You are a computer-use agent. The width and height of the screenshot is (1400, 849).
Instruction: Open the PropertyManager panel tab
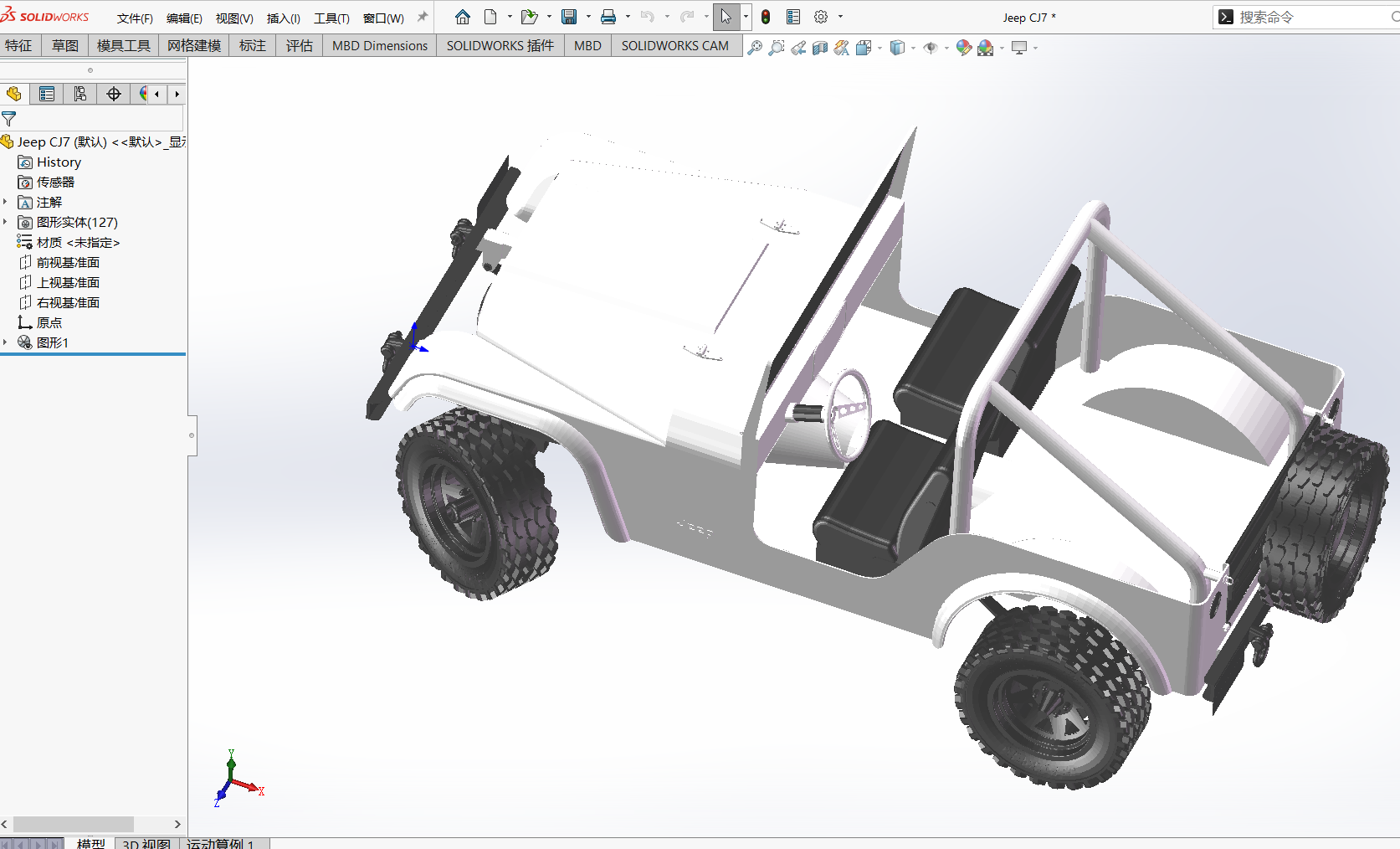point(47,94)
